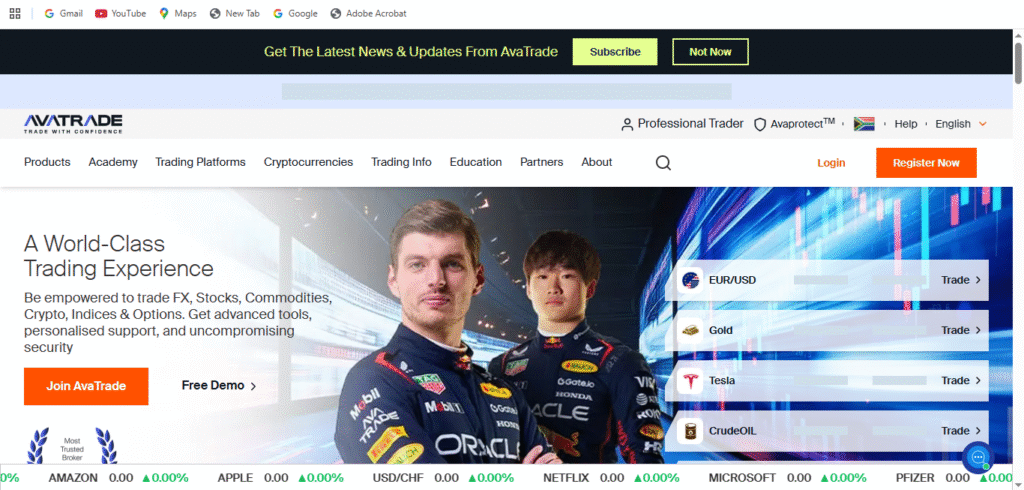This screenshot has height=490, width=1024.
Task: Open the live chat bubble icon
Action: coord(978,457)
